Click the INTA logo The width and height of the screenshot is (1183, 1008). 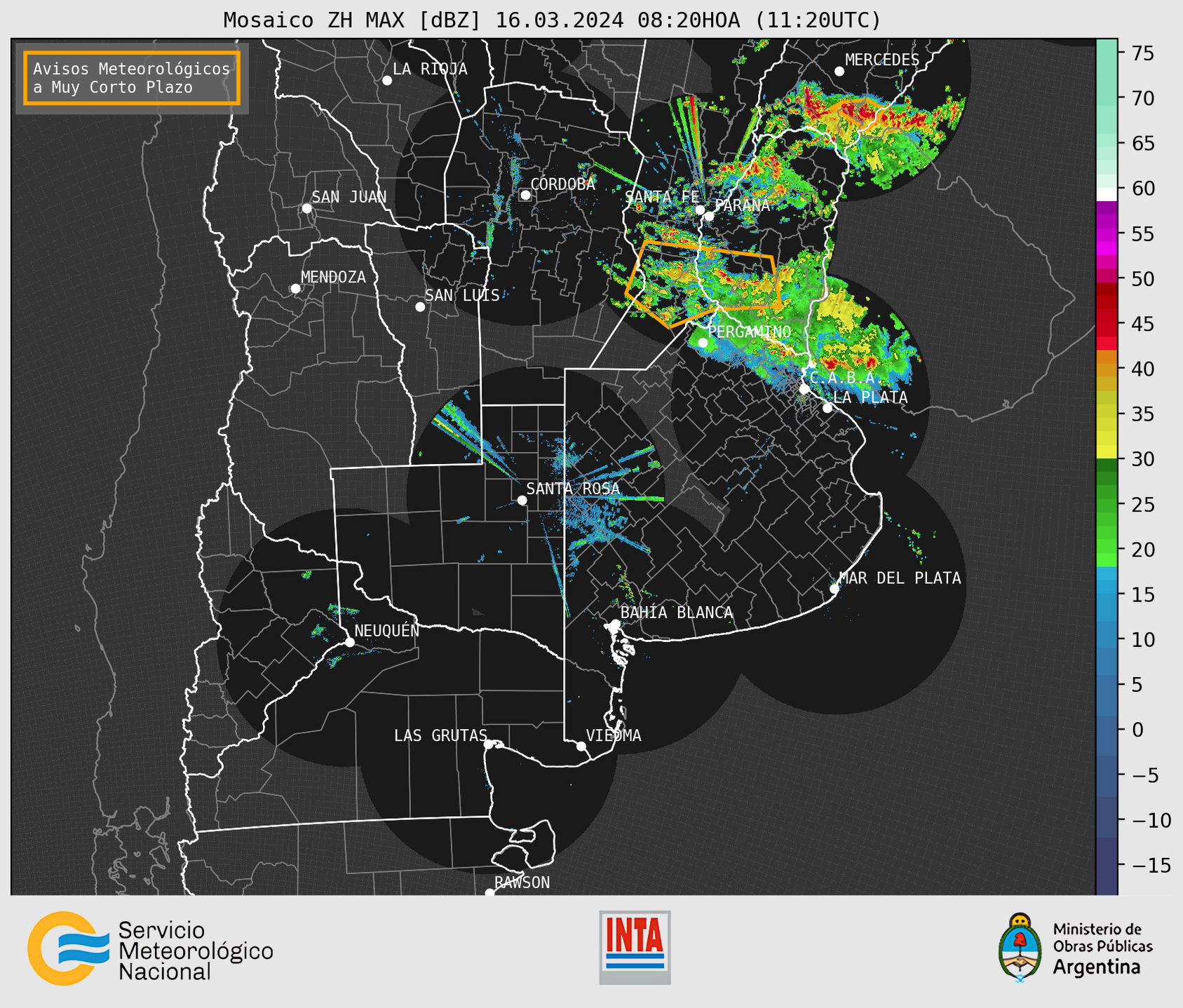pyautogui.click(x=635, y=947)
